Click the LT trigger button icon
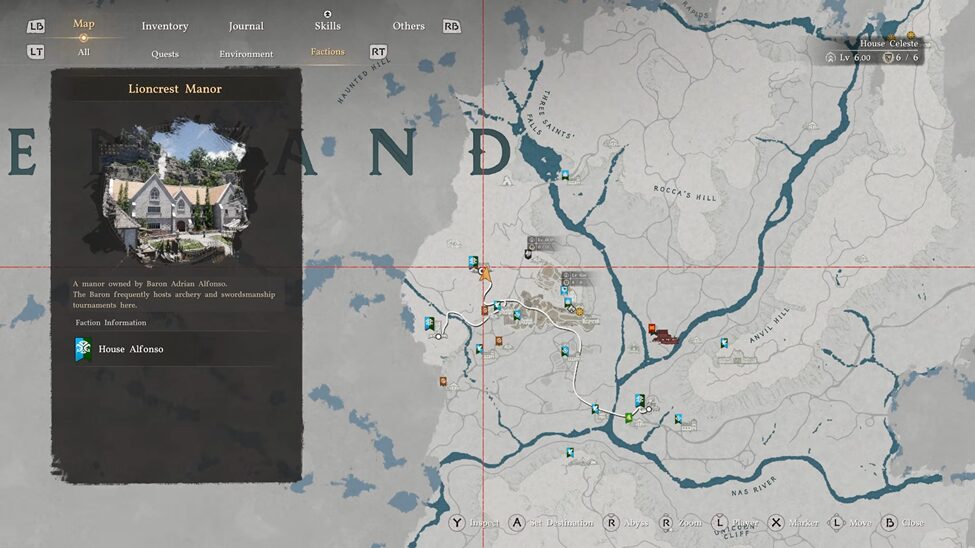975x548 pixels. [36, 52]
